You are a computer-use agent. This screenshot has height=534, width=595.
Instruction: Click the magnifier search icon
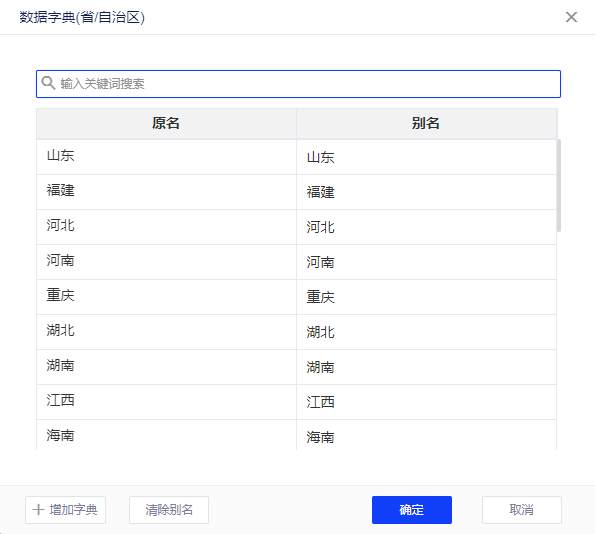[x=48, y=83]
